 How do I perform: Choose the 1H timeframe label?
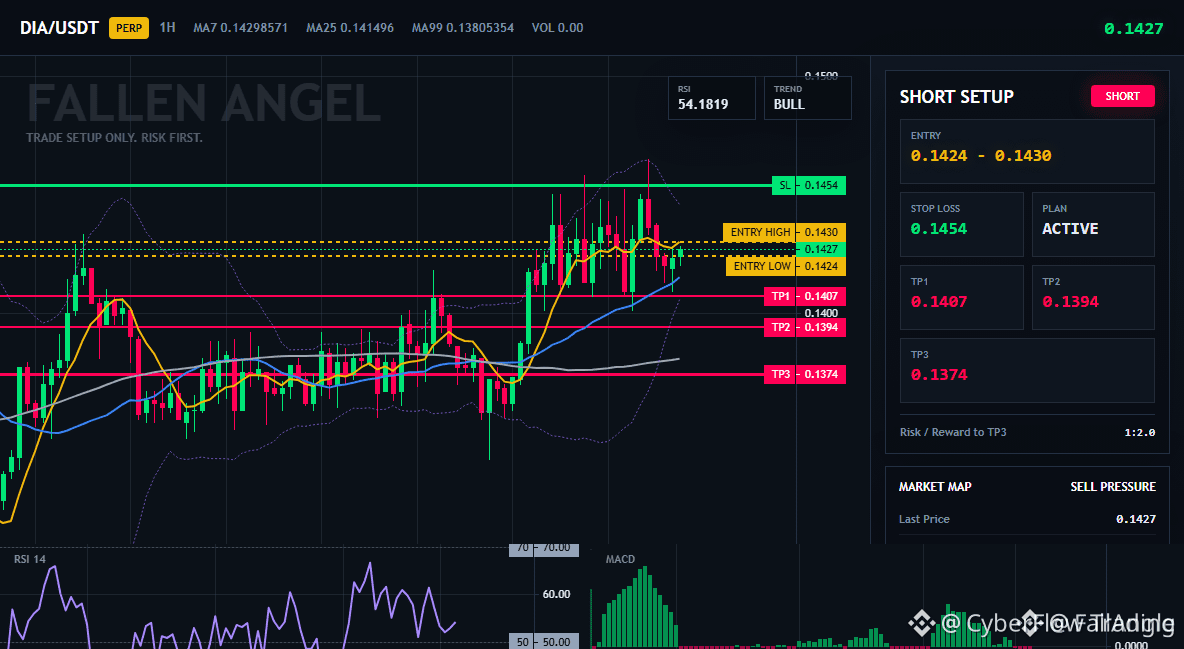168,27
